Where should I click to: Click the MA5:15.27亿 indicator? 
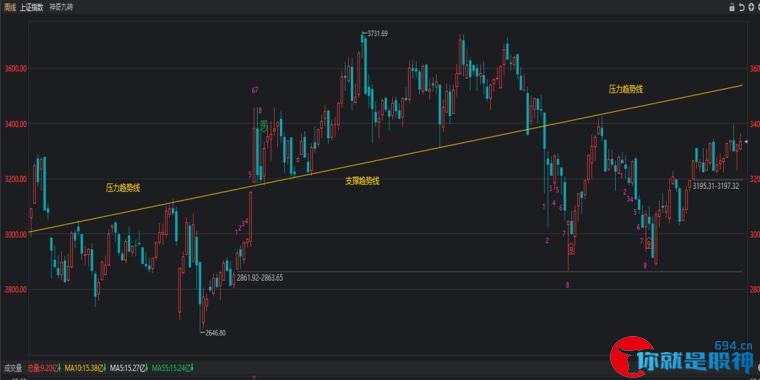coord(129,368)
